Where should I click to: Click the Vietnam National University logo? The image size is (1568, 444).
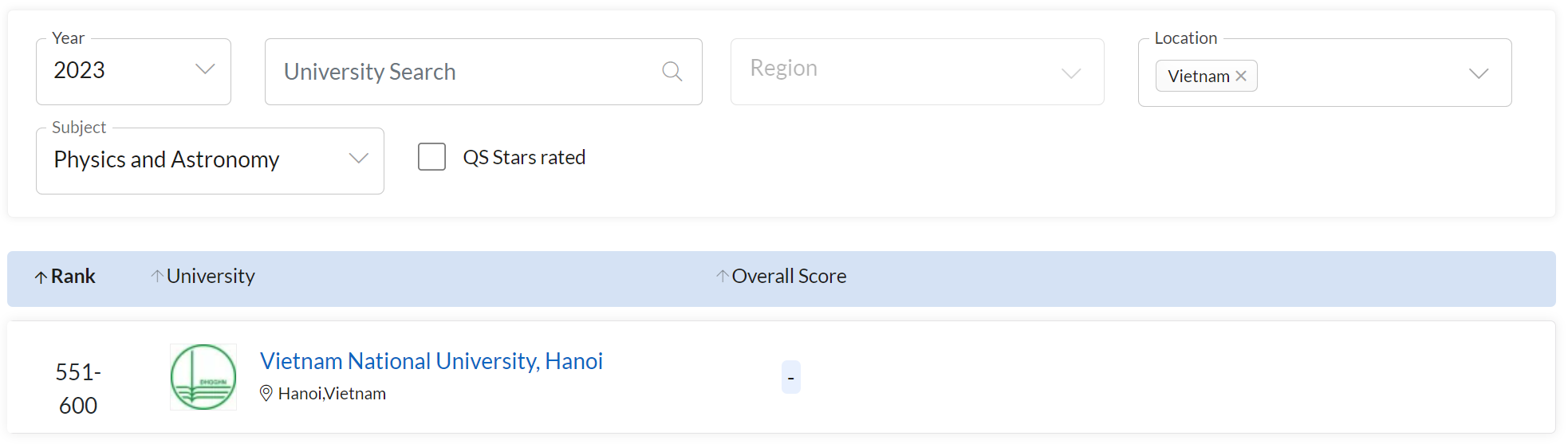tap(203, 377)
